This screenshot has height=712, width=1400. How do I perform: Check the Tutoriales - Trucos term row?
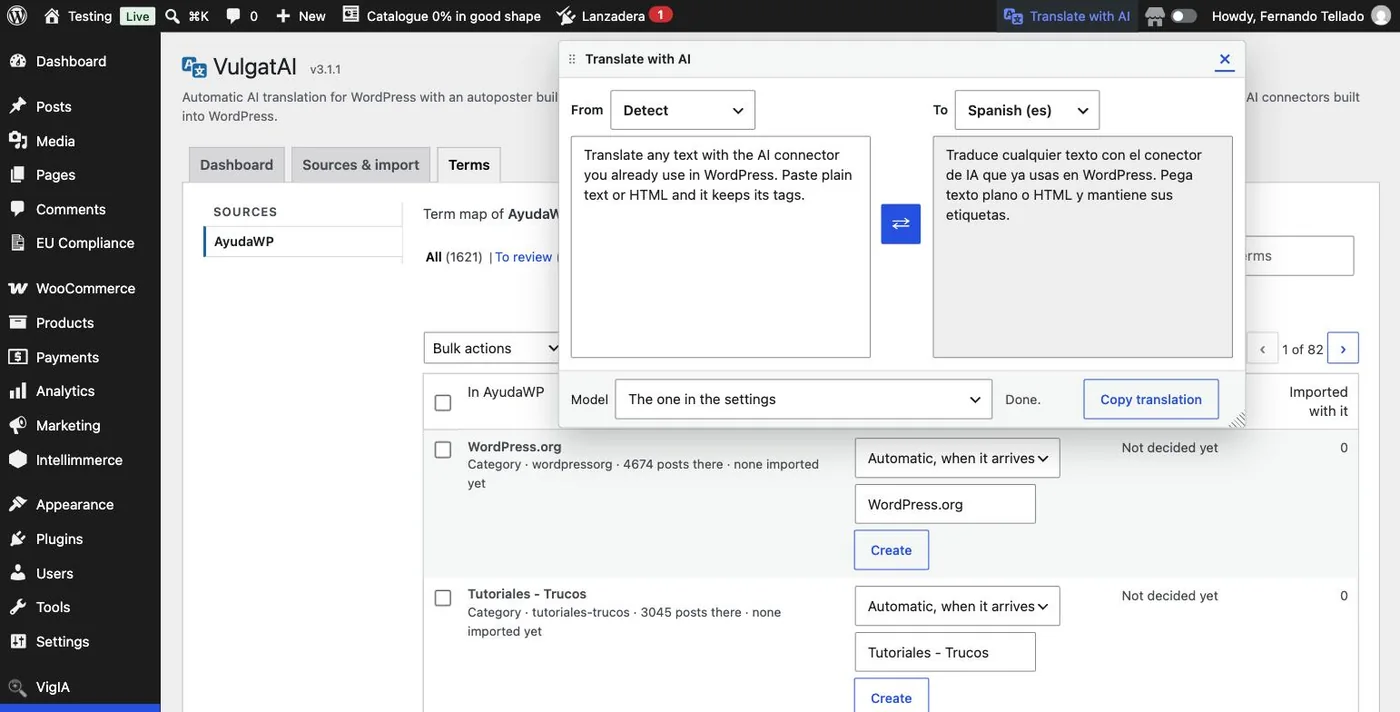[443, 598]
